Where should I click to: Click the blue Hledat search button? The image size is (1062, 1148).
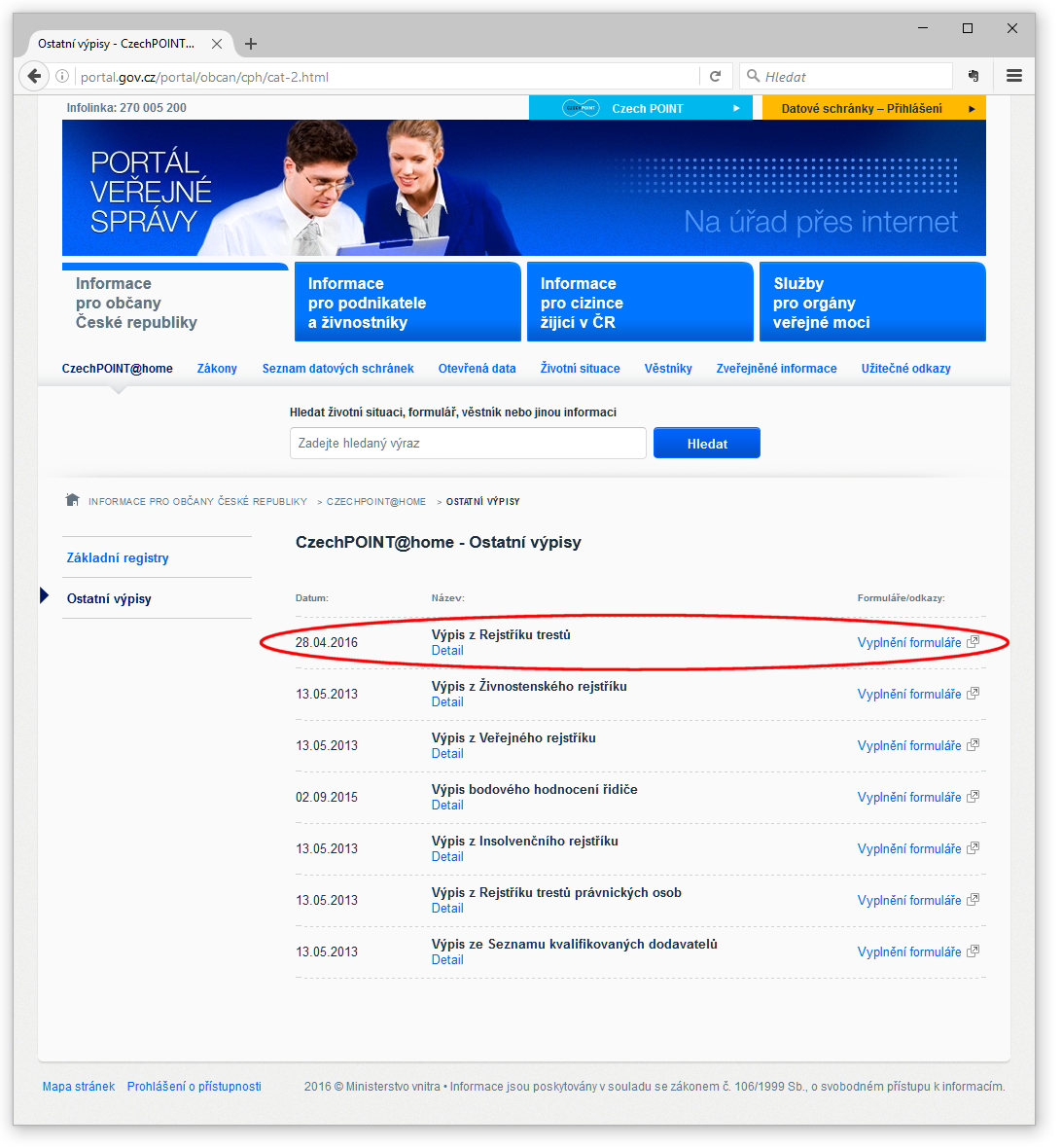pyautogui.click(x=707, y=443)
